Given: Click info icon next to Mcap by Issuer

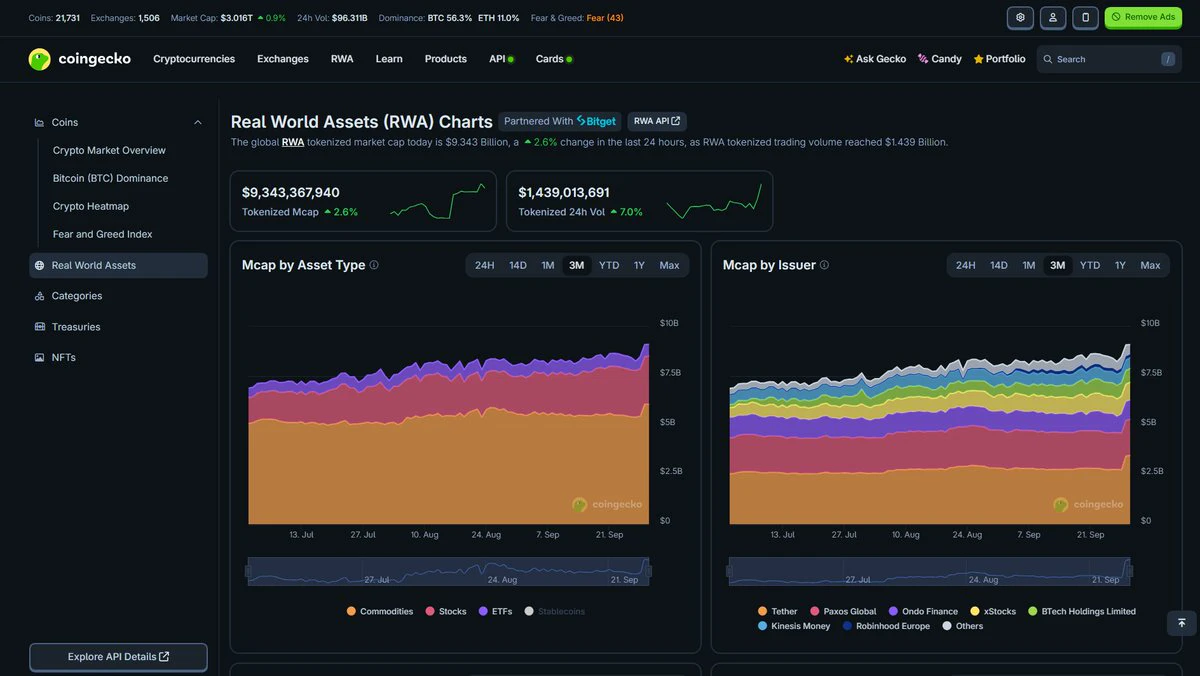Looking at the screenshot, I should click(825, 265).
